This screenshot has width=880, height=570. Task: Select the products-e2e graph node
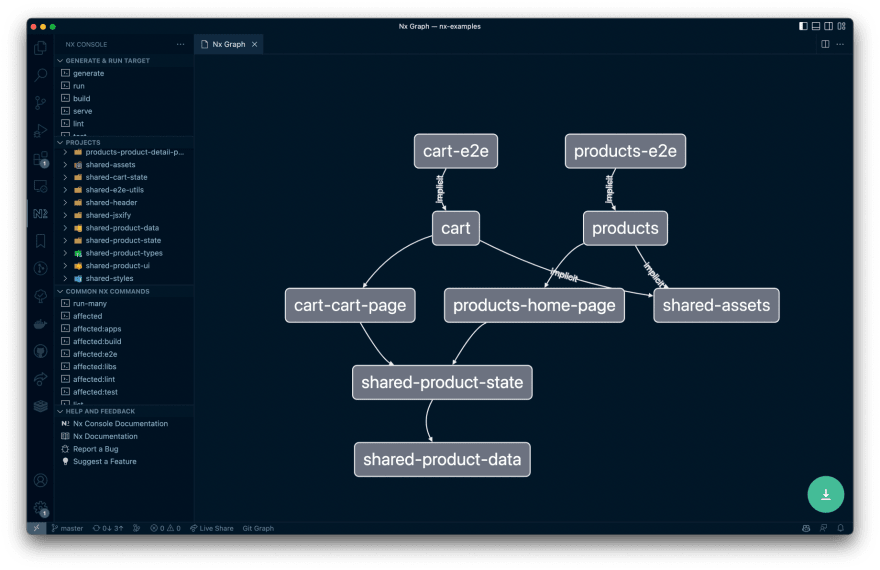coord(625,151)
